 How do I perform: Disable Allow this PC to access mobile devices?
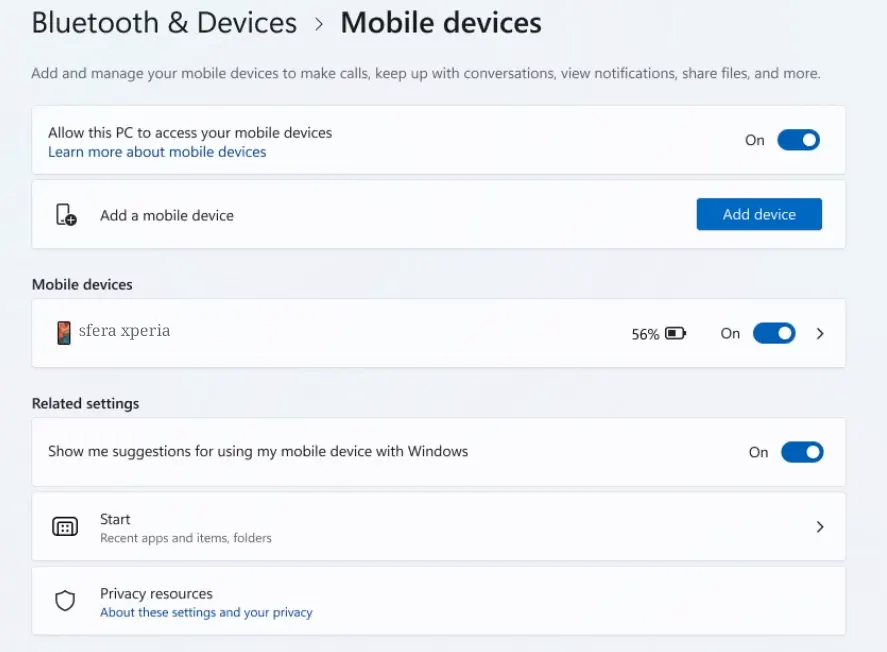pos(798,140)
